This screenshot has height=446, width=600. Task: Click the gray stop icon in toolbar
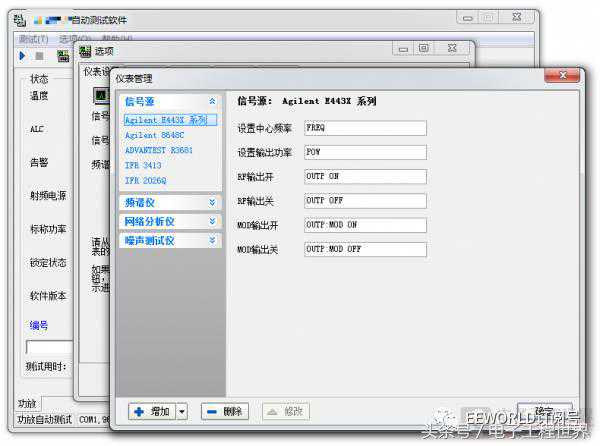(39, 56)
